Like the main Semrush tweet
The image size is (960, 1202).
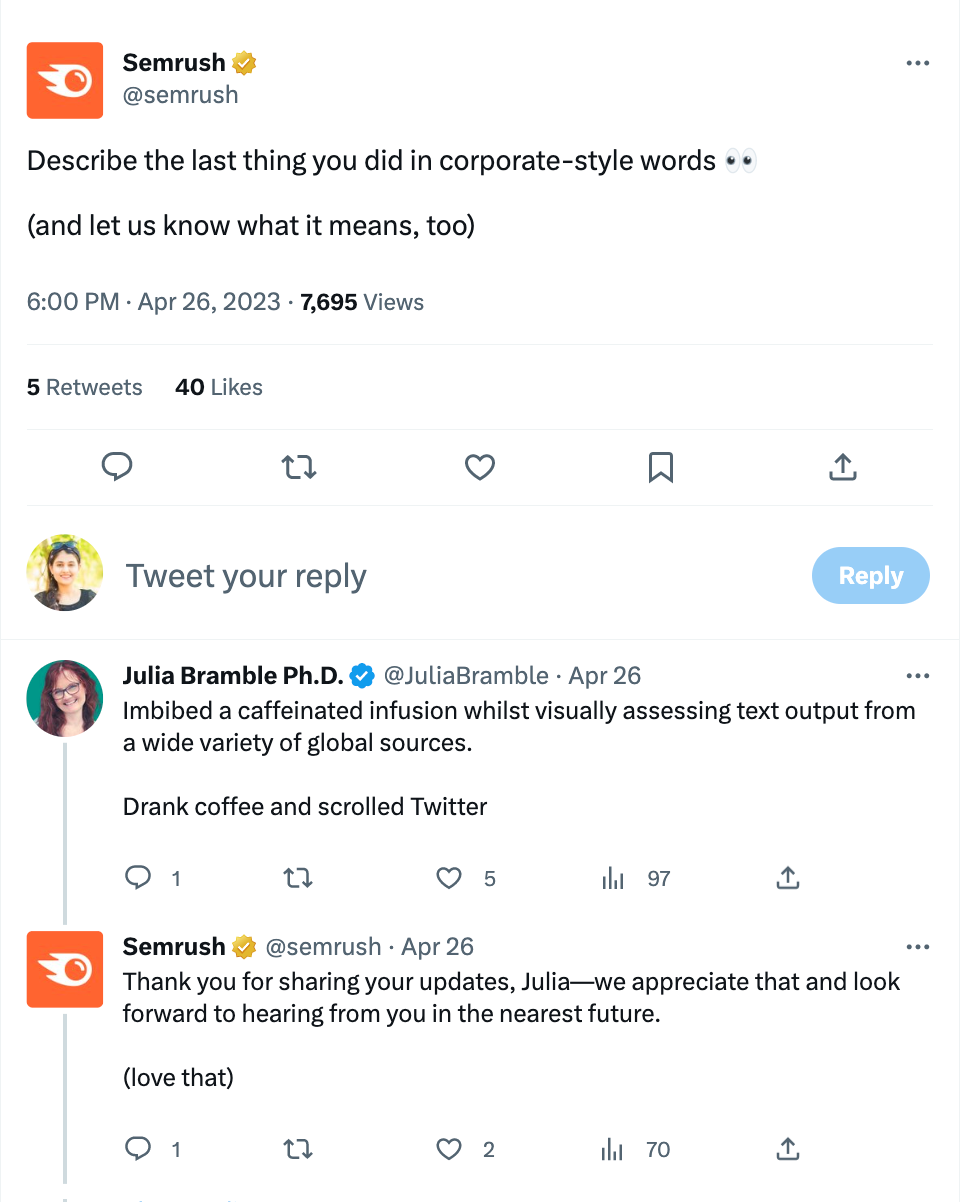(x=480, y=467)
